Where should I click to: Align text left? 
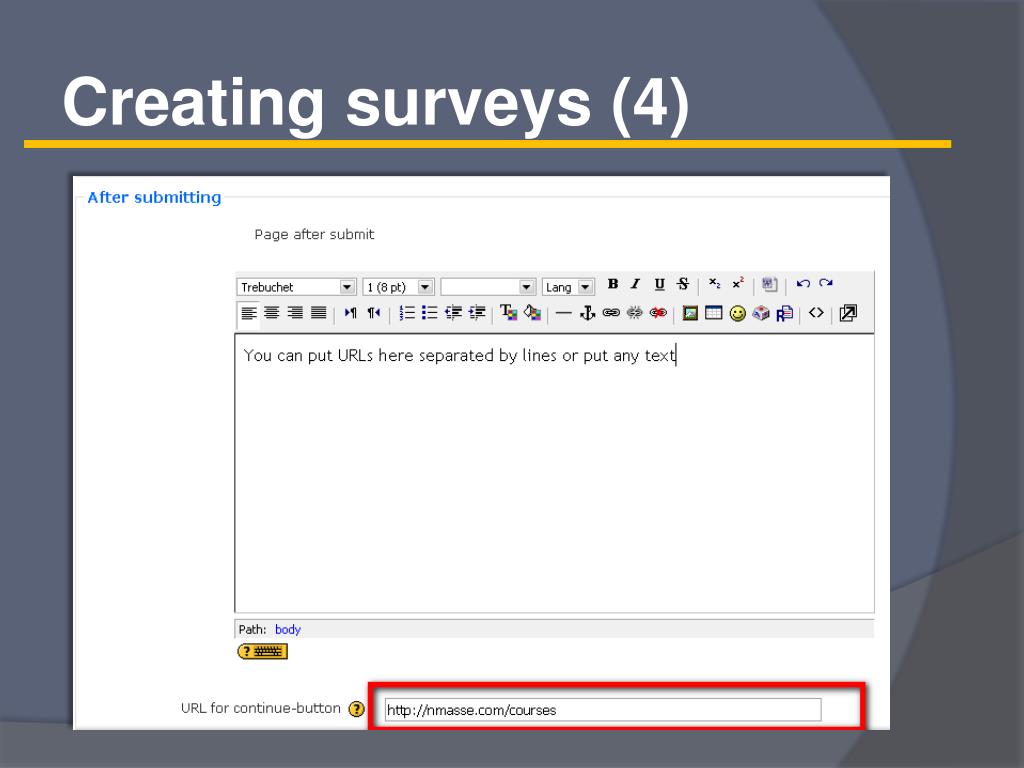(x=248, y=313)
